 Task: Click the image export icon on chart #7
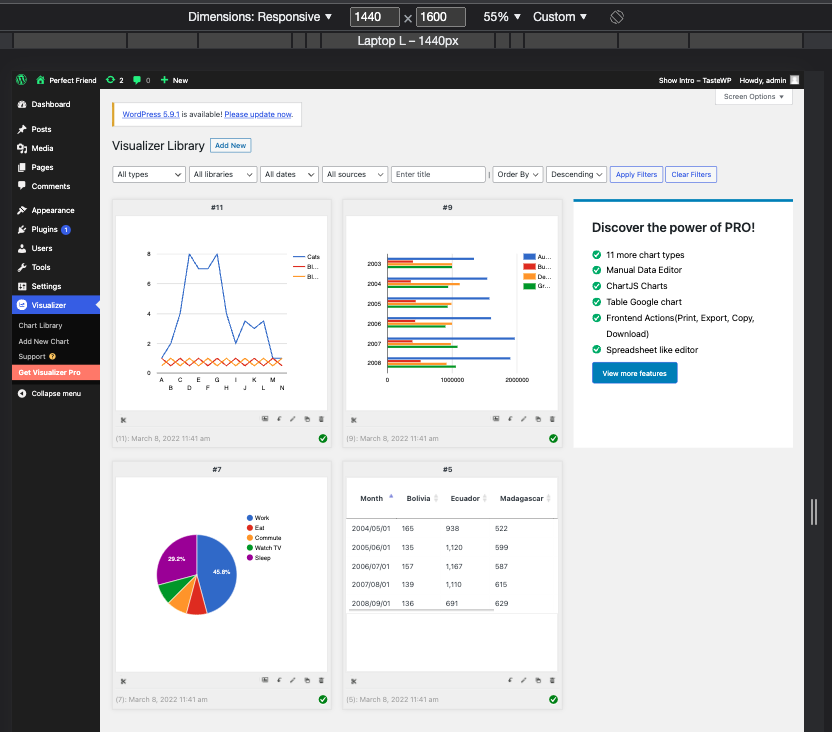265,680
